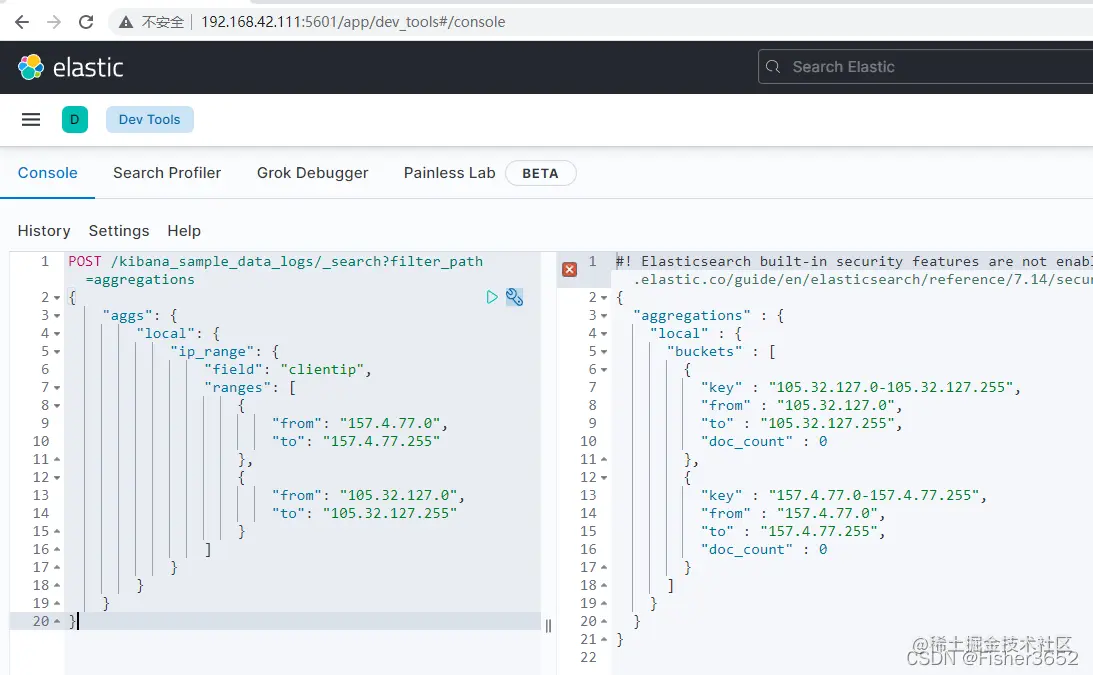
Task: Collapse "local" fold at response line 4
Action: pyautogui.click(x=604, y=334)
